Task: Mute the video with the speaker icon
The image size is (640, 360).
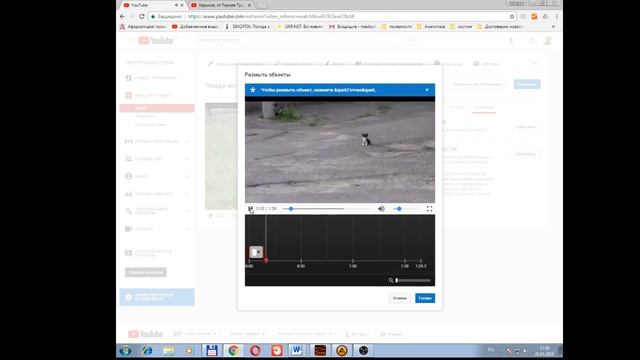Action: [x=381, y=209]
